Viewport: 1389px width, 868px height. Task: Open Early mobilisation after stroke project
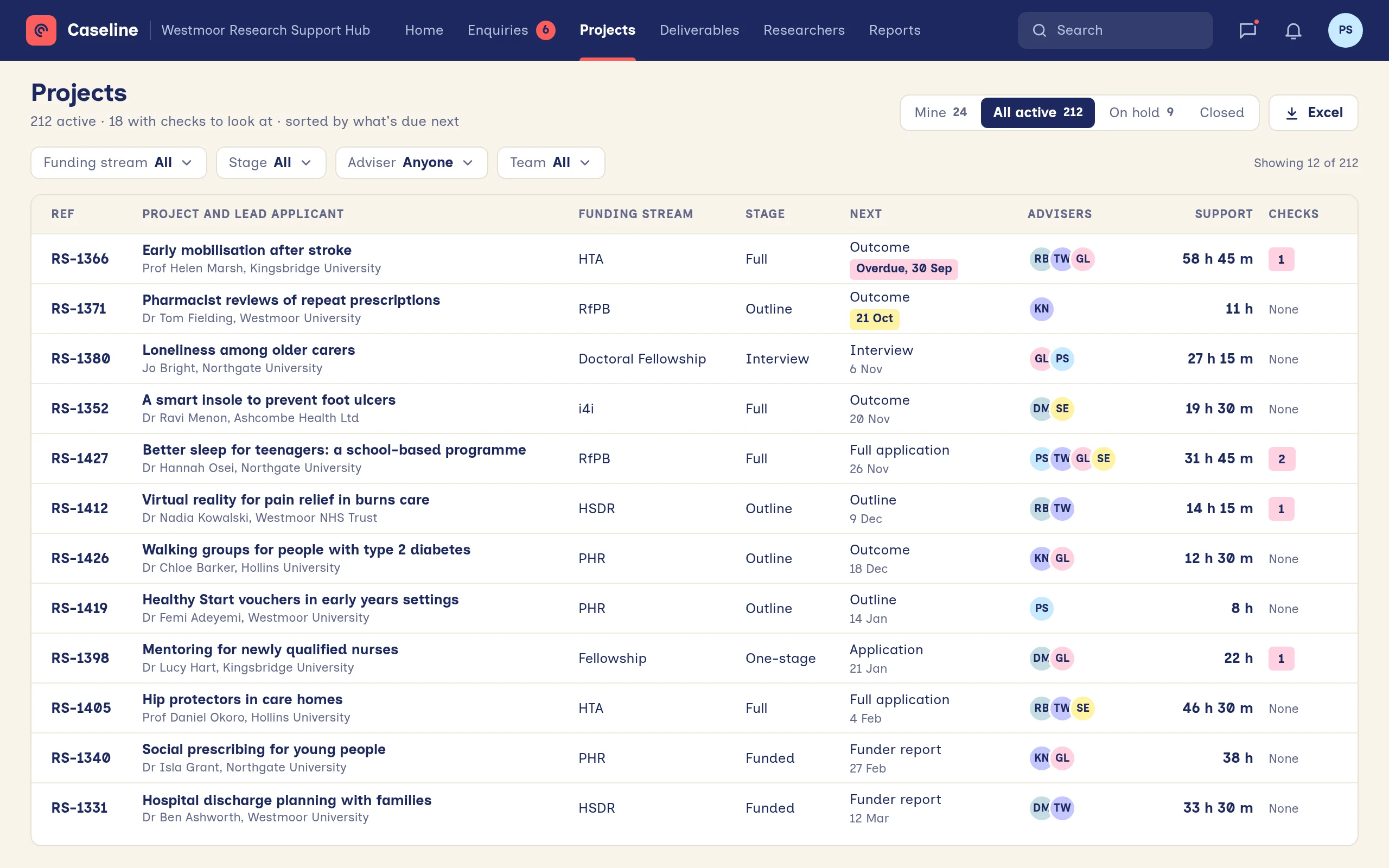click(247, 250)
